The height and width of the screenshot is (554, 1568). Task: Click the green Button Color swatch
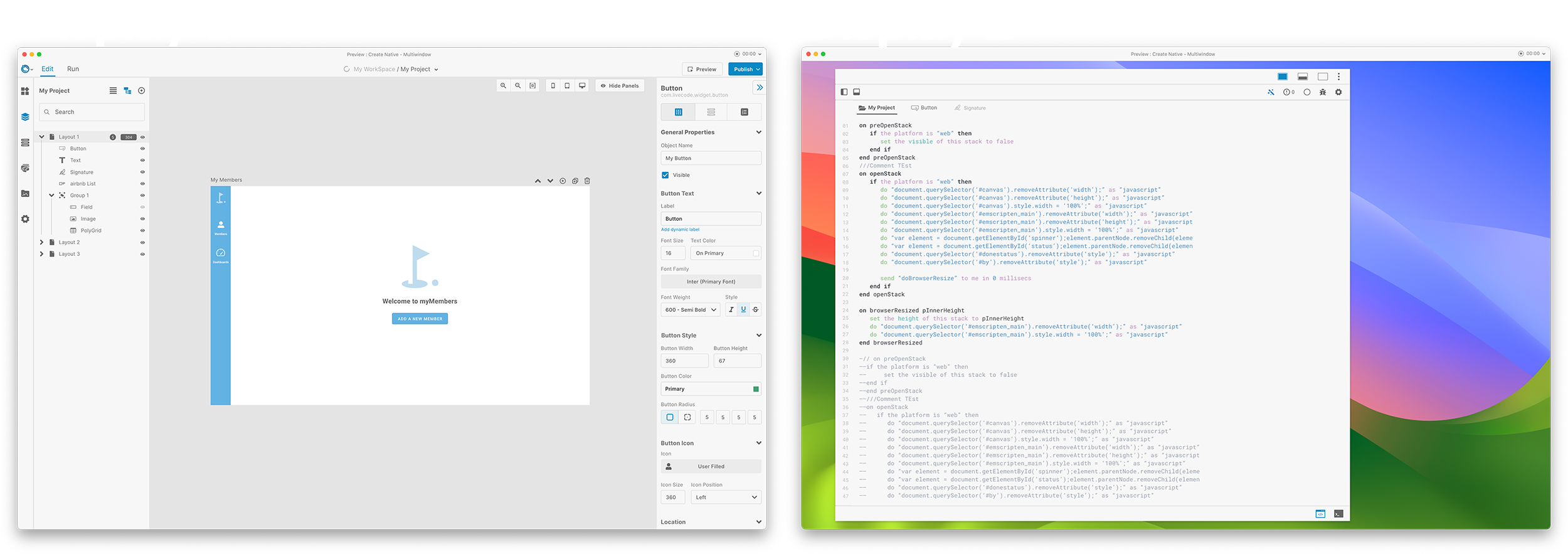click(756, 389)
